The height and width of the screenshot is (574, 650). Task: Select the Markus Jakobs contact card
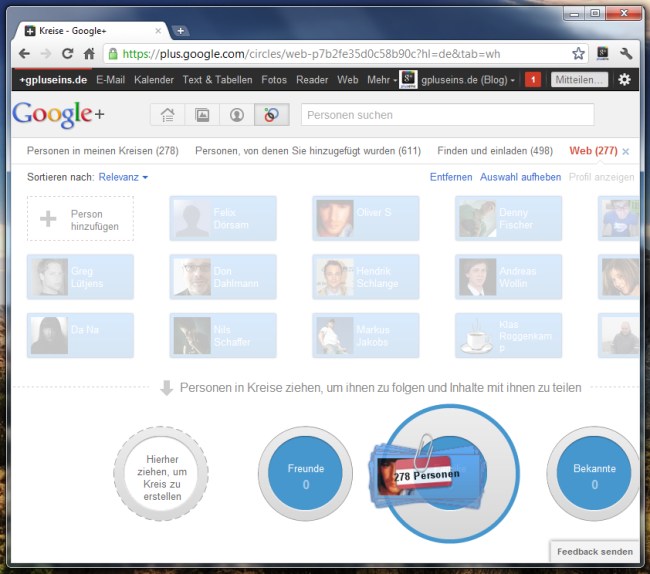coord(366,335)
